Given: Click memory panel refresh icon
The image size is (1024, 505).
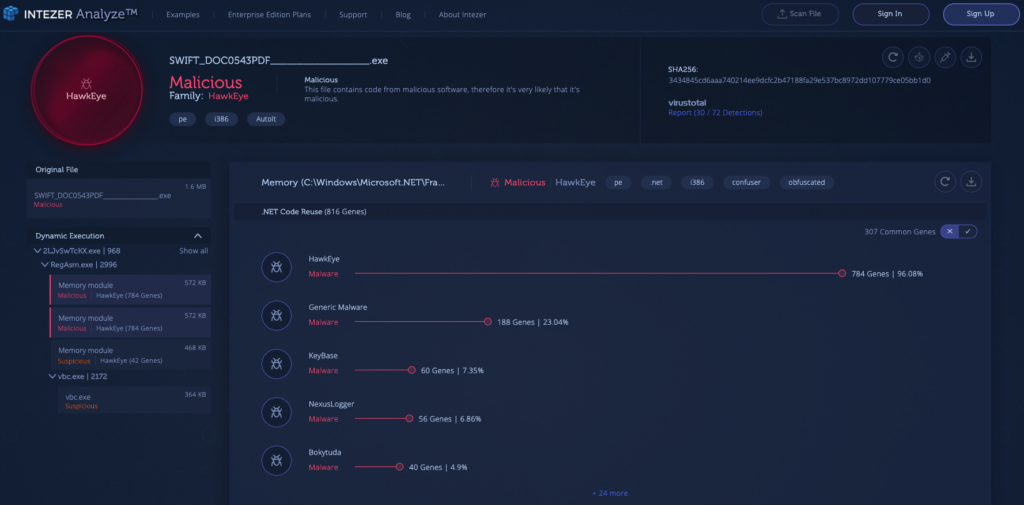Looking at the screenshot, I should (x=945, y=182).
